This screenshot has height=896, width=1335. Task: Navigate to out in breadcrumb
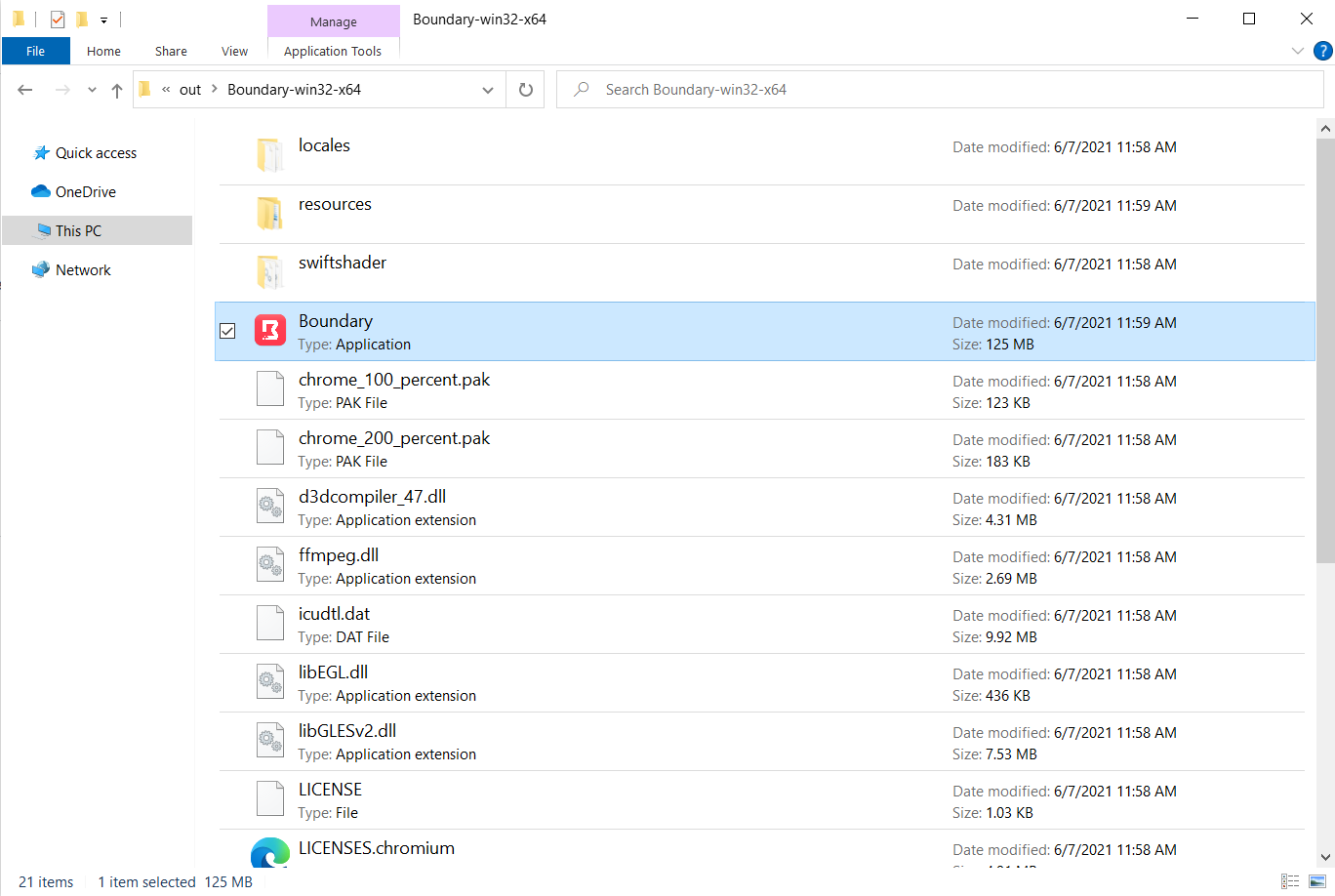[x=190, y=90]
